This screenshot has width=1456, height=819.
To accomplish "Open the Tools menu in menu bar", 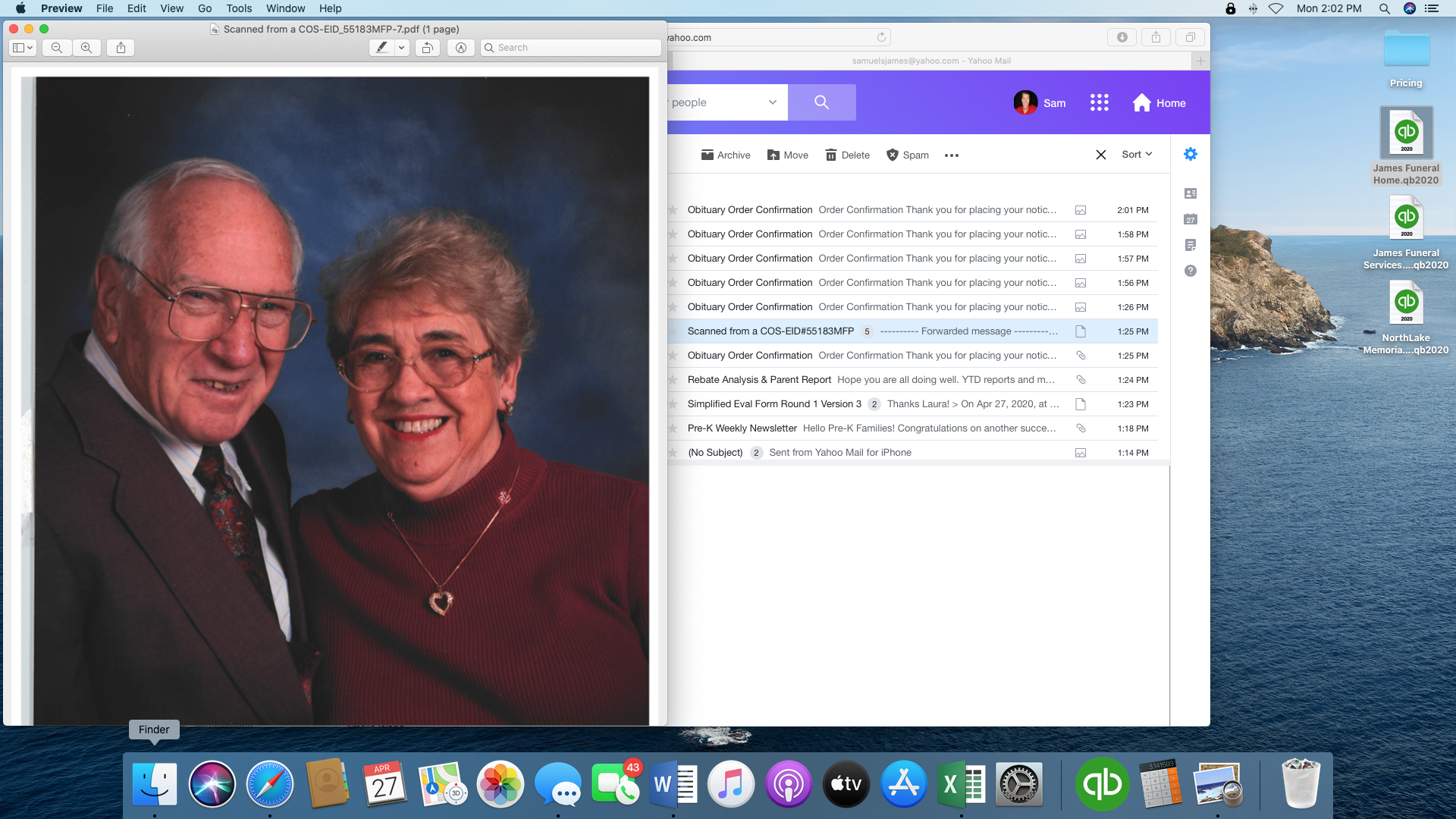I will (x=238, y=8).
